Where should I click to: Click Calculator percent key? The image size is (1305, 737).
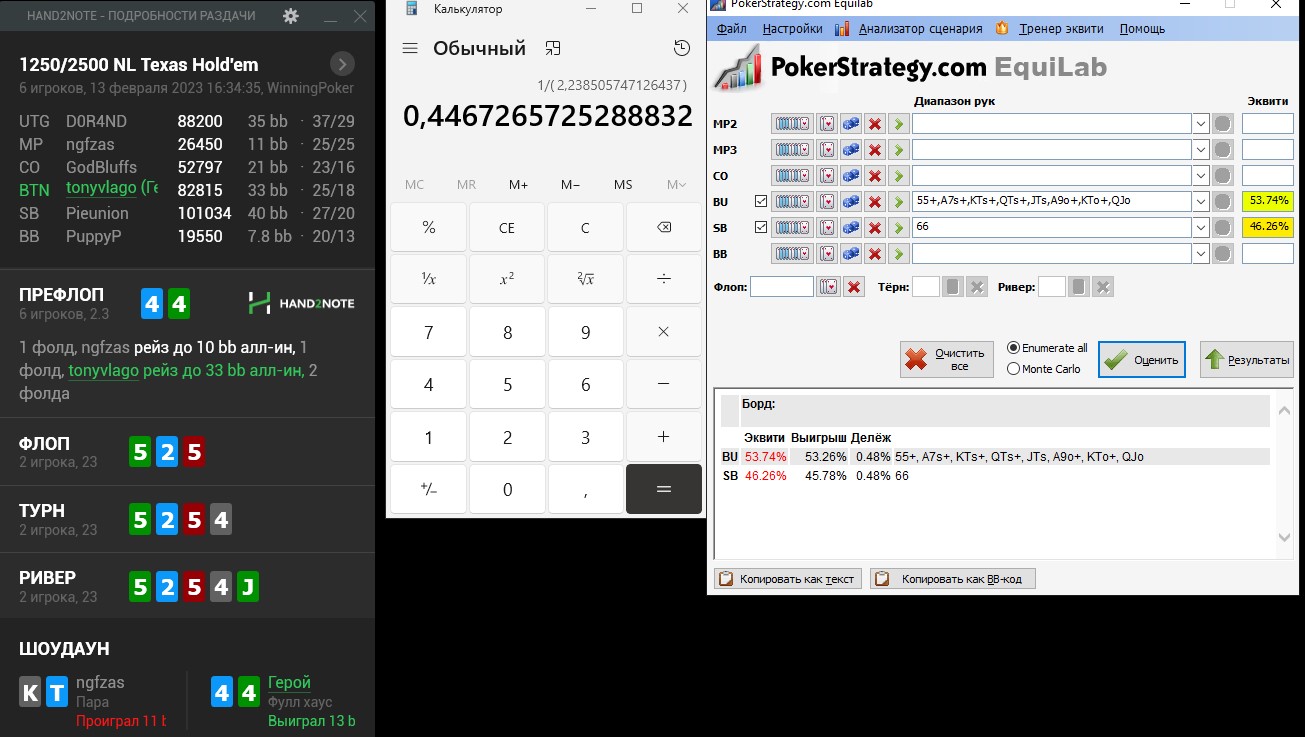pyautogui.click(x=428, y=228)
